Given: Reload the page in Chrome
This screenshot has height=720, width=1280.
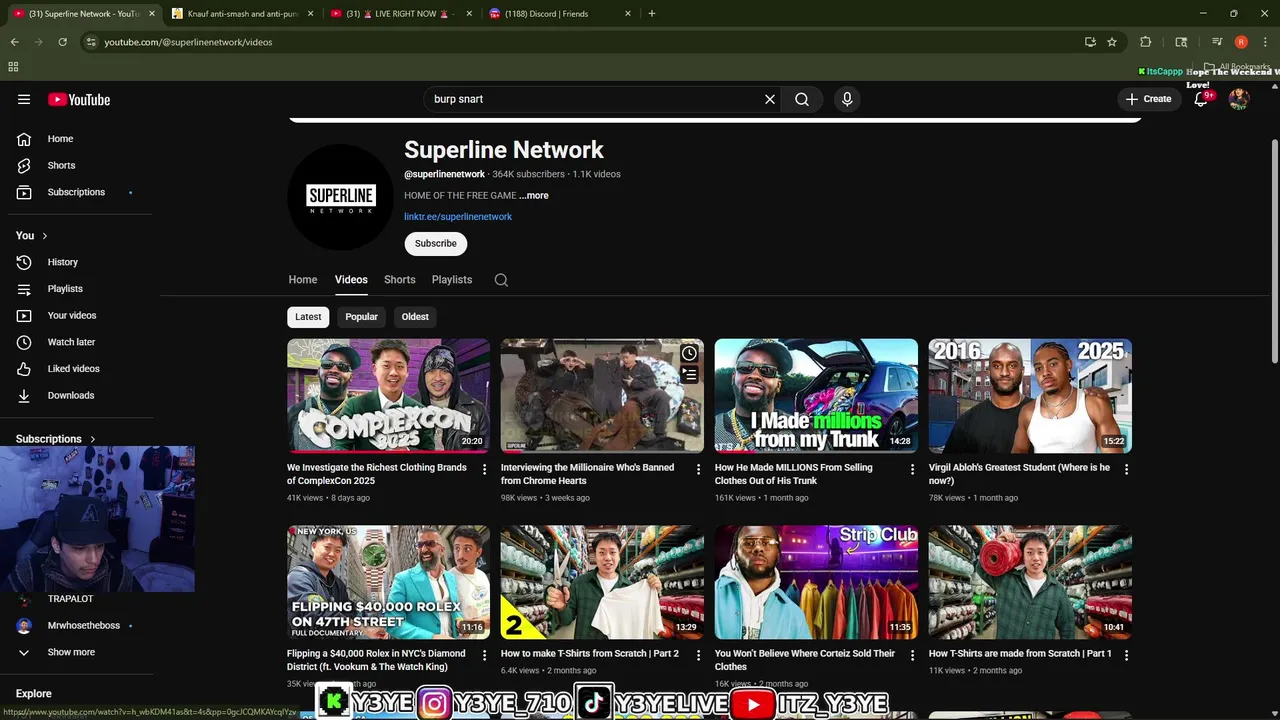Looking at the screenshot, I should click(62, 42).
